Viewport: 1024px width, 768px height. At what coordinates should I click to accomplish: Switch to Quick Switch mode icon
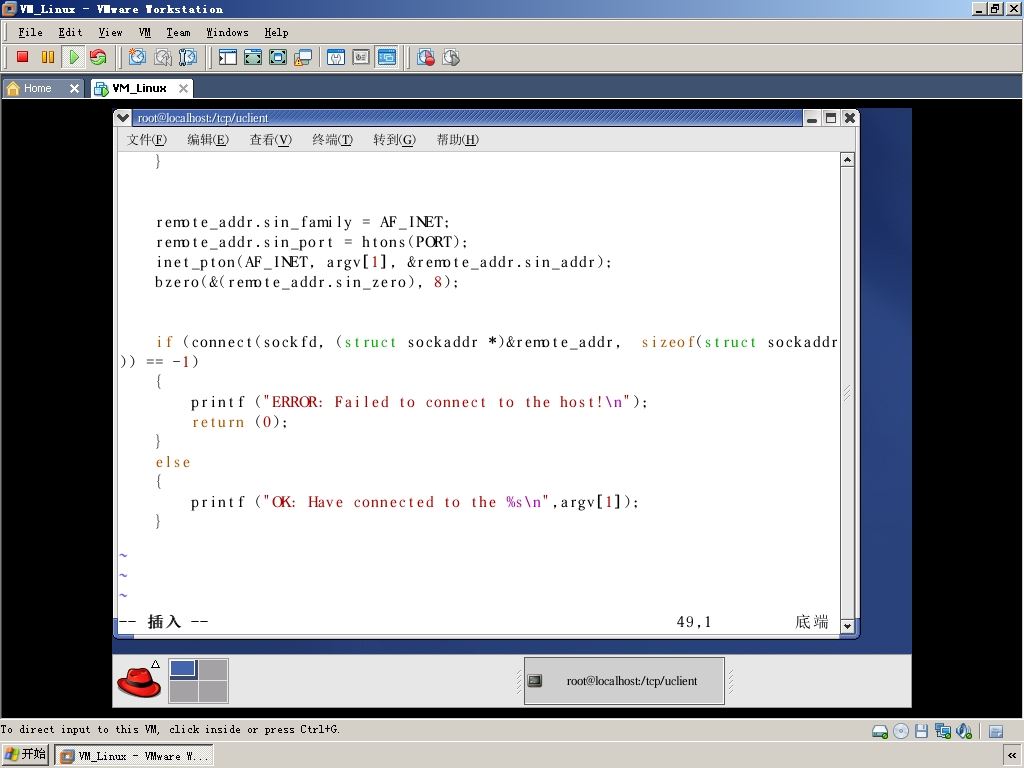point(253,57)
